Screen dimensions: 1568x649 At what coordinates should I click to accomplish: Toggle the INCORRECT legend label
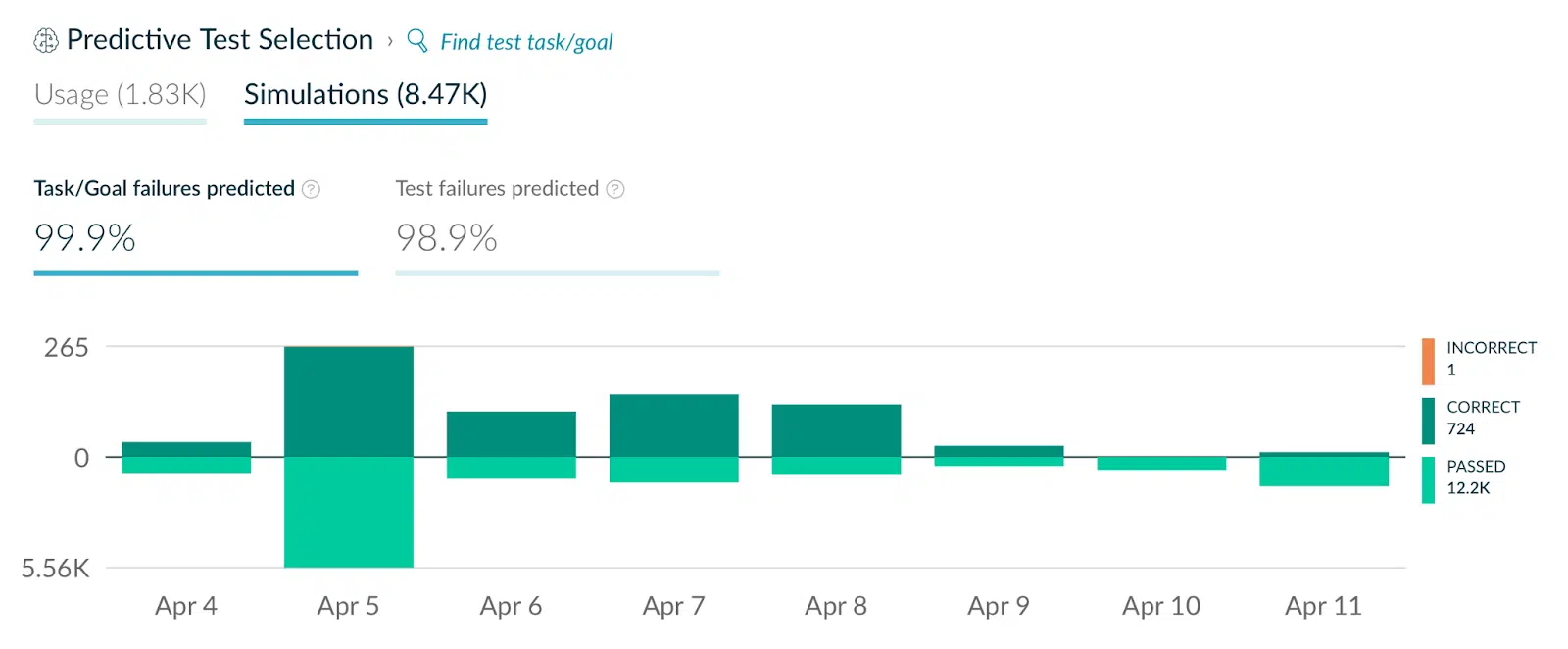tap(1491, 348)
